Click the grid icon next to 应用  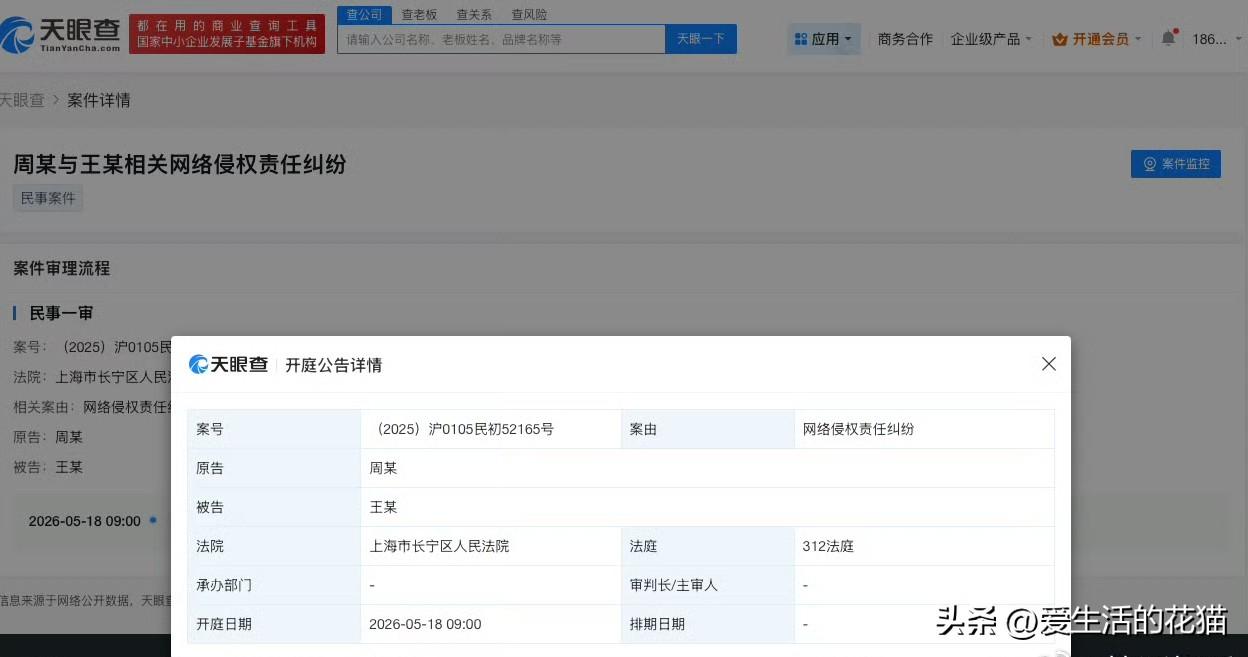[x=801, y=38]
